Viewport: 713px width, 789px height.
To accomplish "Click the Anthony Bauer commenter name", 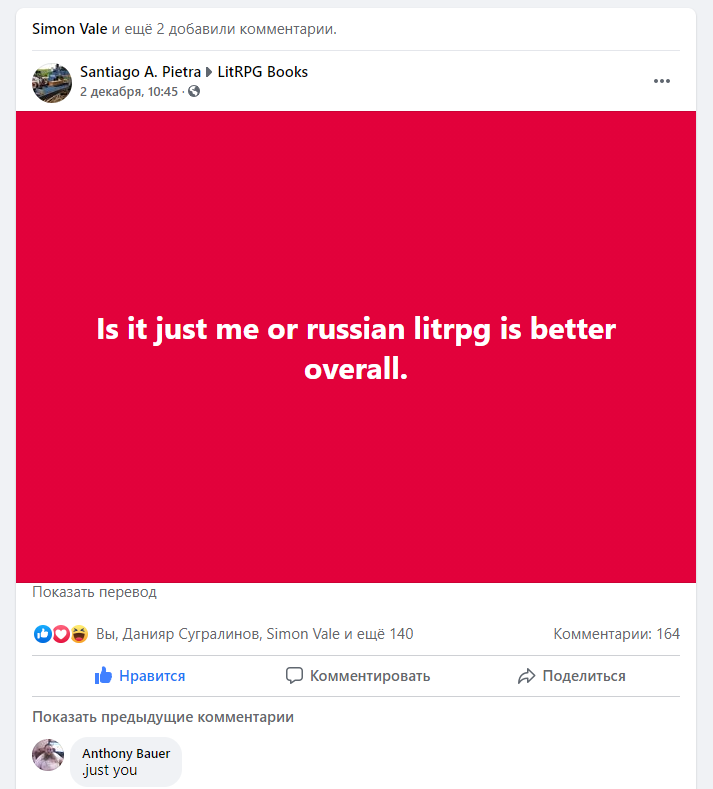I will tap(126, 753).
